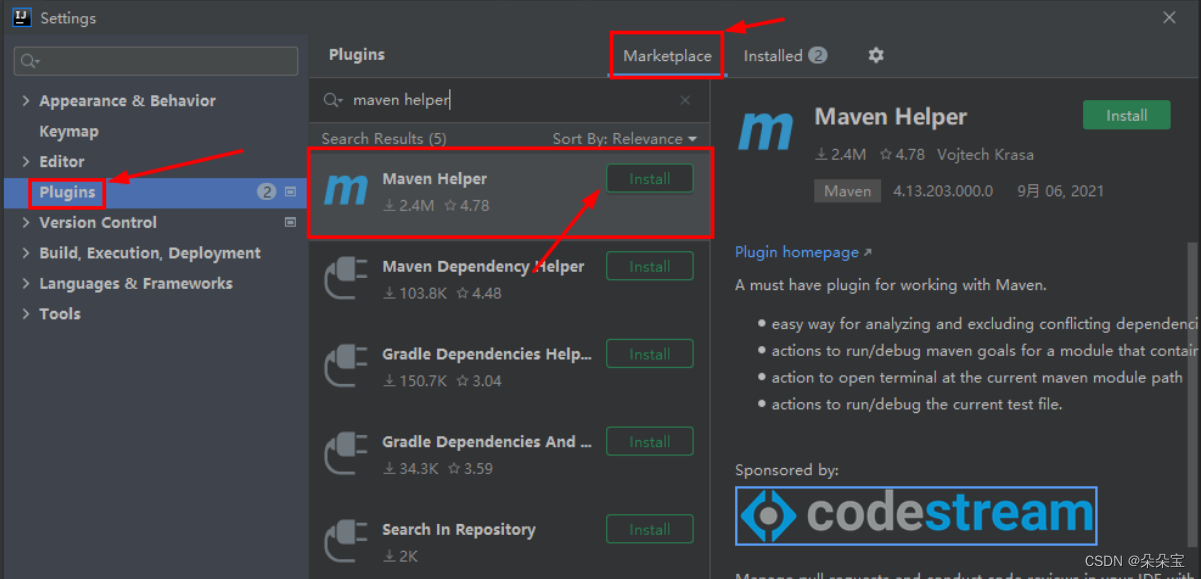1201x579 pixels.
Task: Click the IntelliJ icon in the title bar
Action: (22, 17)
